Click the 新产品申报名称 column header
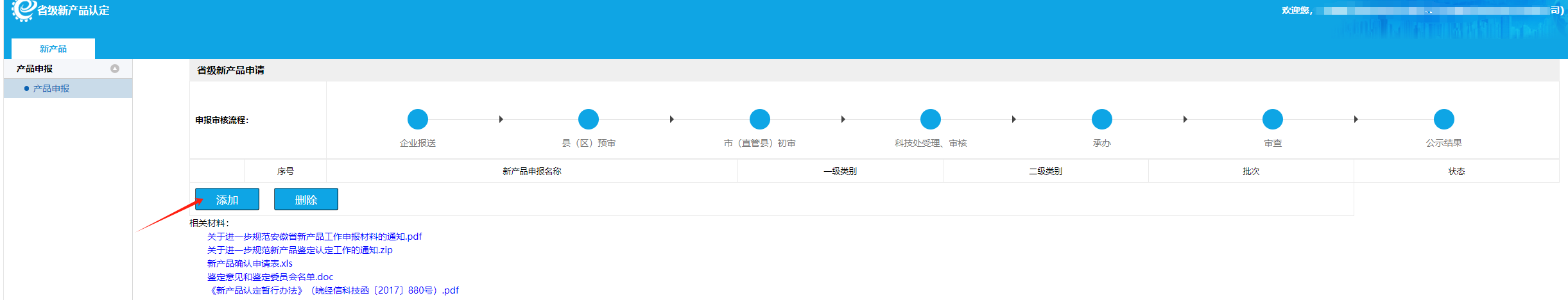The height and width of the screenshot is (300, 1568). (x=531, y=171)
